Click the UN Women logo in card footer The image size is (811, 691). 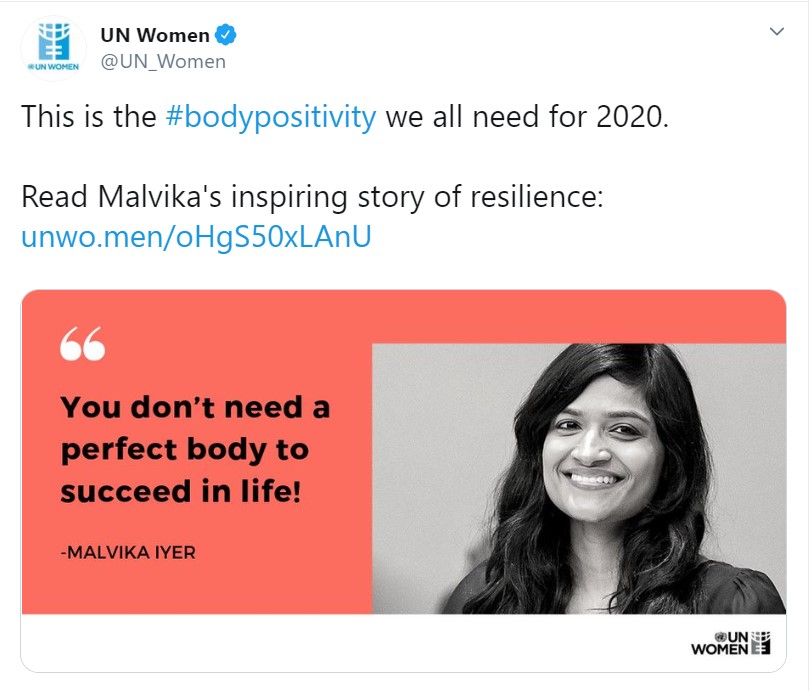click(731, 643)
